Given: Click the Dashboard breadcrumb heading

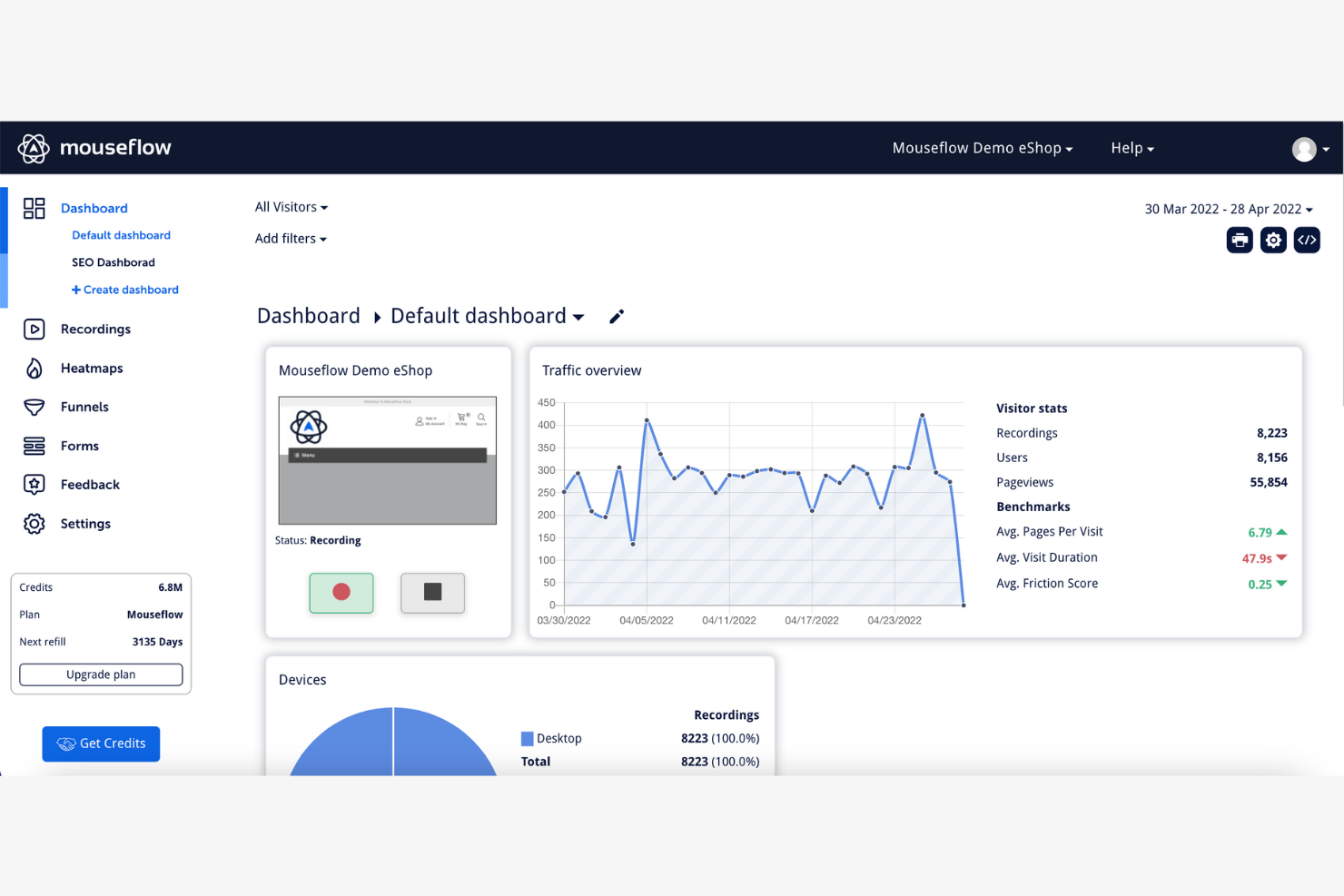Looking at the screenshot, I should point(309,316).
